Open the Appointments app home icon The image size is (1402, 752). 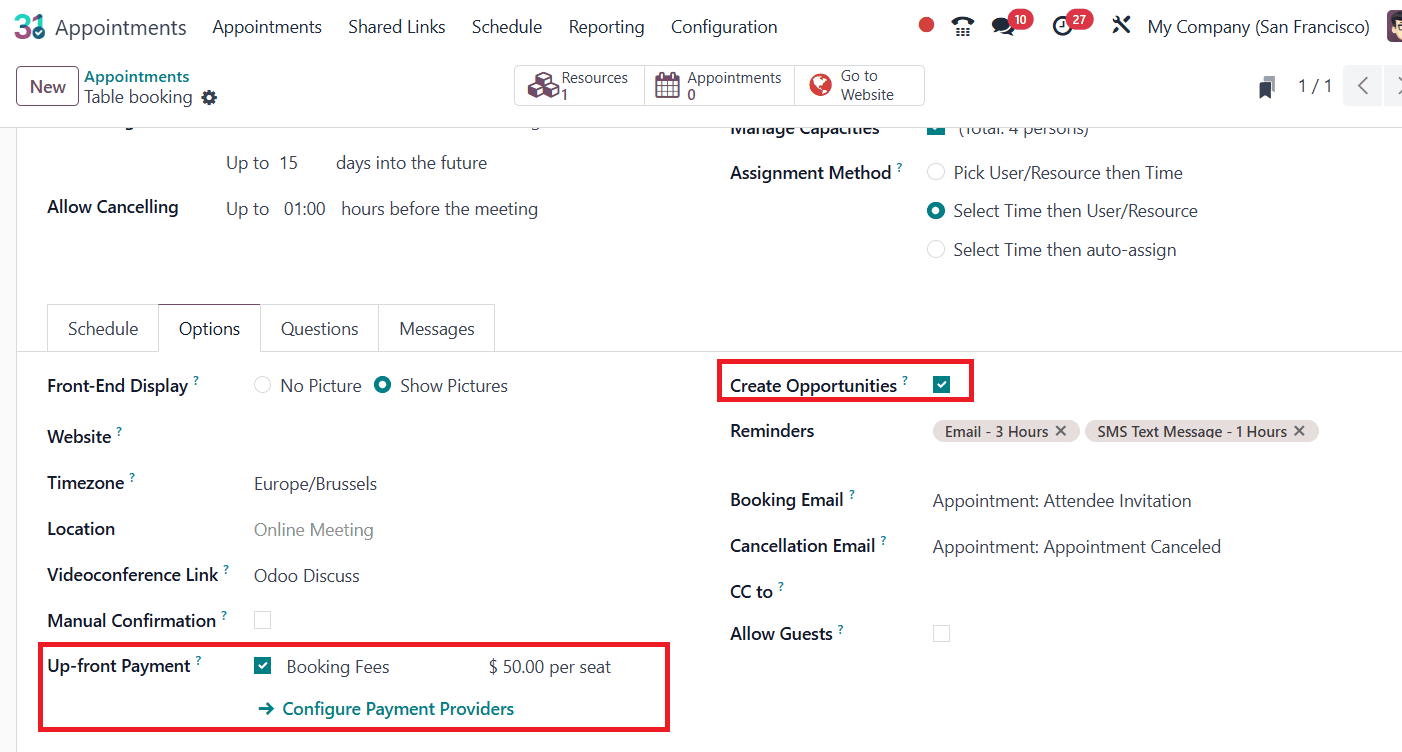29,27
